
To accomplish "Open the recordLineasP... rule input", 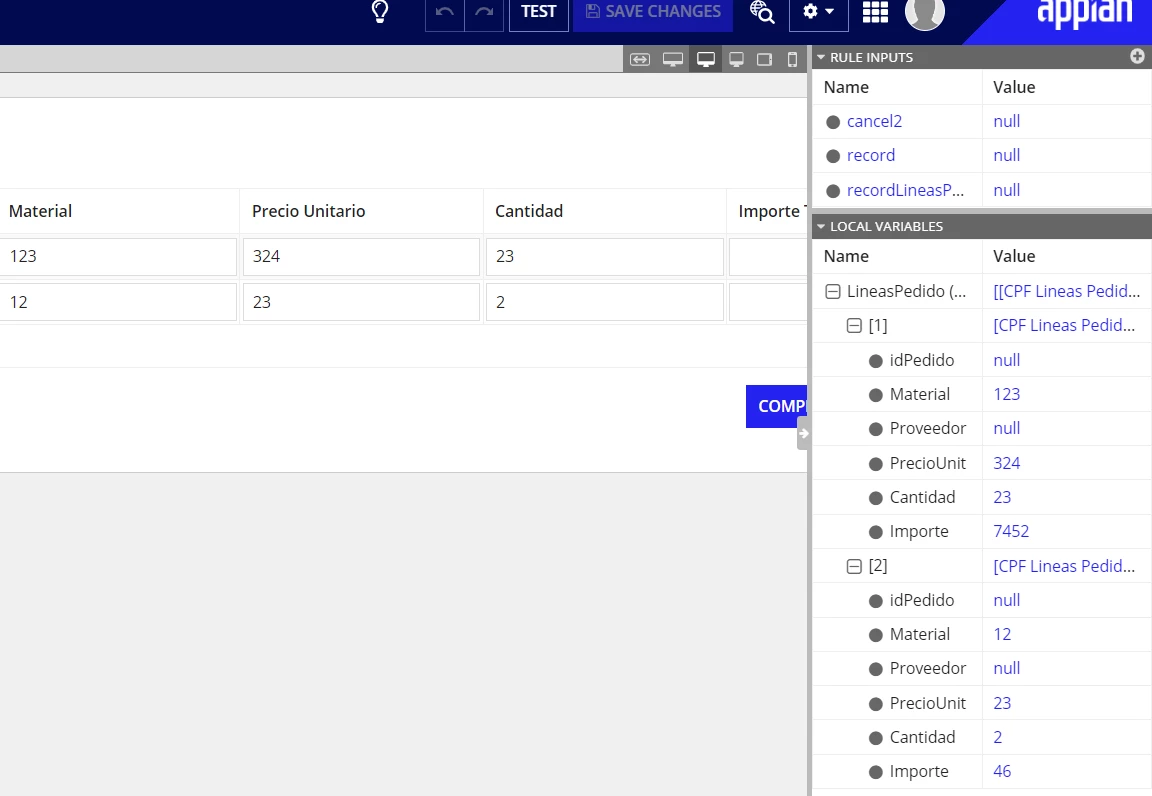I will point(905,190).
